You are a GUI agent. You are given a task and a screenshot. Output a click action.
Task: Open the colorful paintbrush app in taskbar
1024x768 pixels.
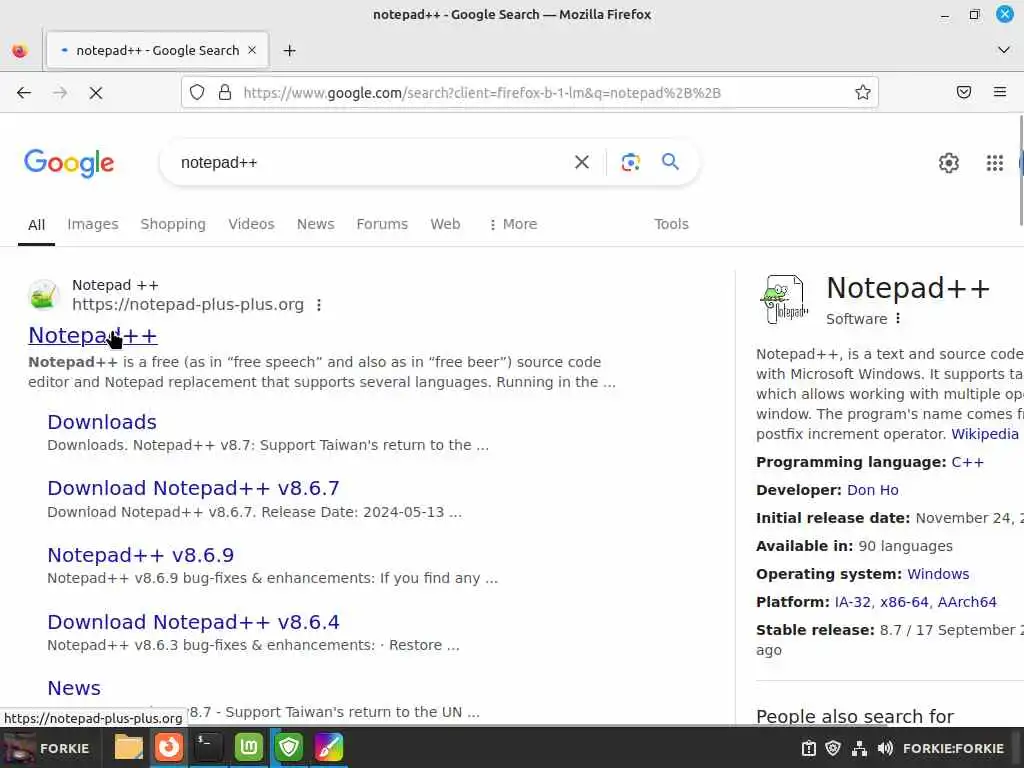328,747
